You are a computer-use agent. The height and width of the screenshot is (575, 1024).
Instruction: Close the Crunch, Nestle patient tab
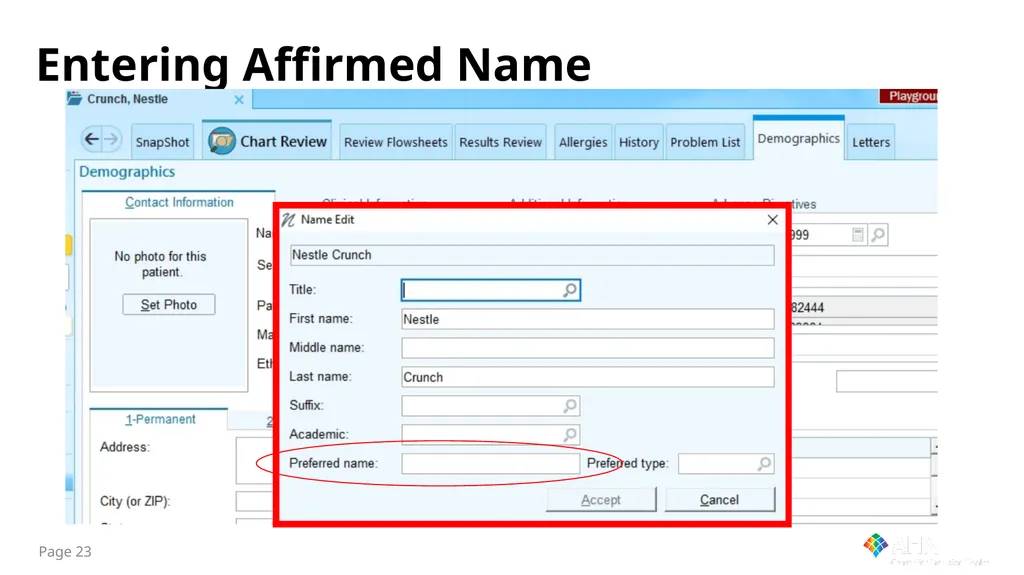point(239,99)
